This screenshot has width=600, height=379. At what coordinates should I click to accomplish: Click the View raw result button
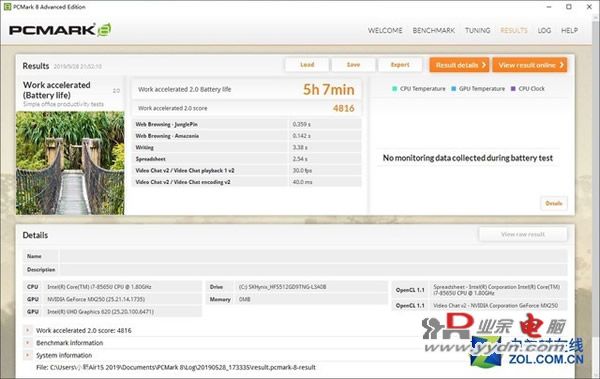[523, 234]
